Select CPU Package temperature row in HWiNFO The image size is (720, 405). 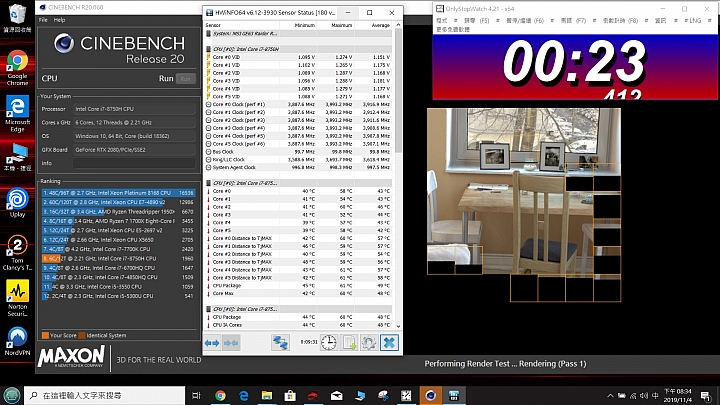[298, 286]
